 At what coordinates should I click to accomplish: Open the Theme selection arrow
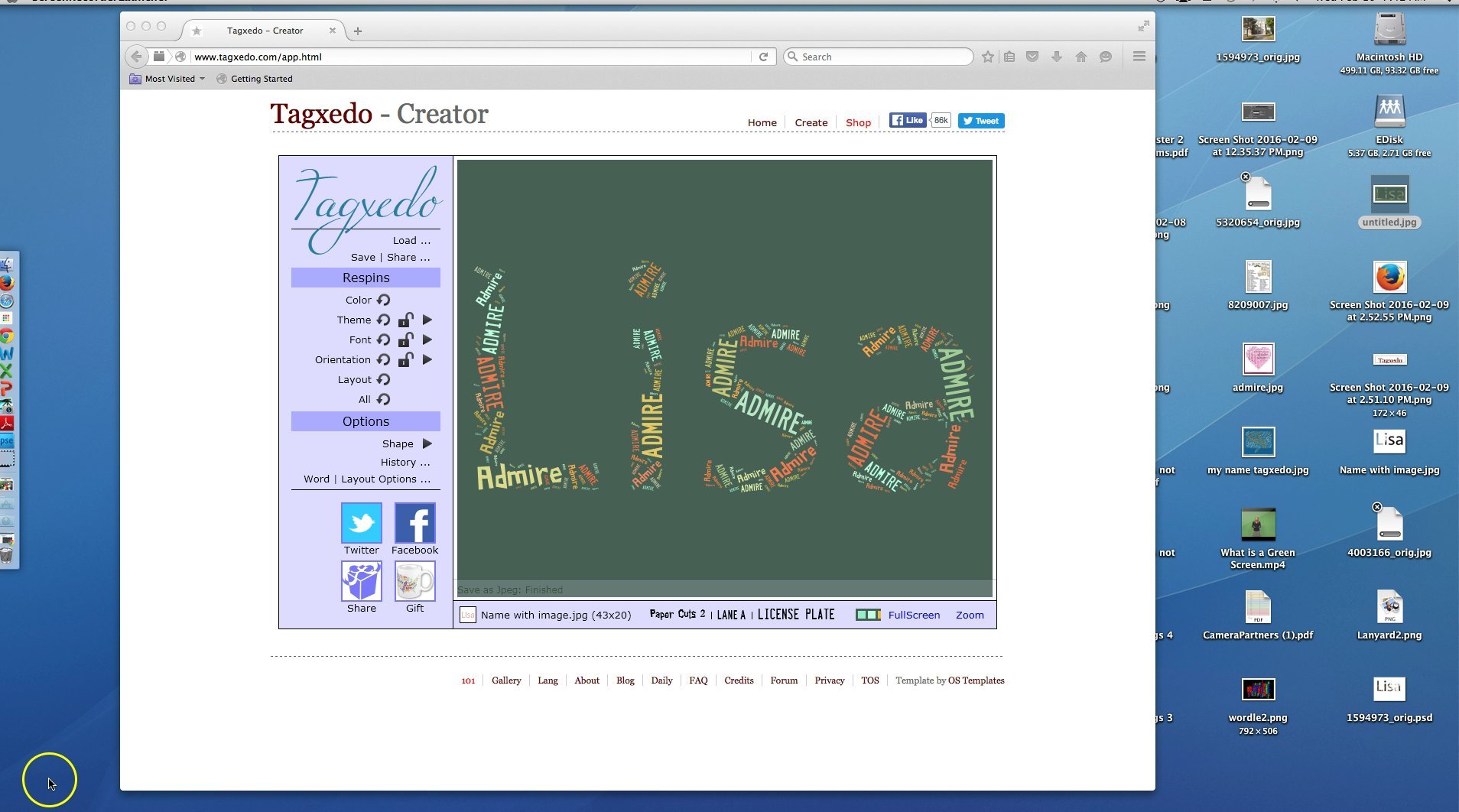(427, 320)
